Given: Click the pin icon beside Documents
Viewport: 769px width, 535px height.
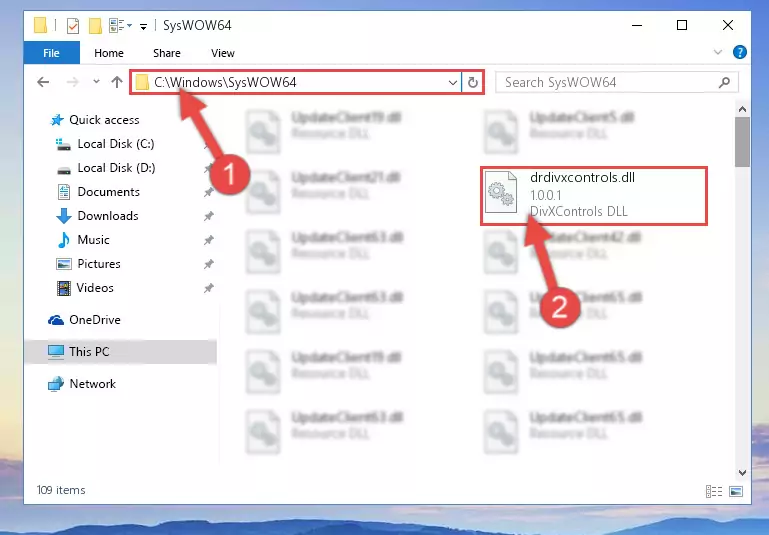Looking at the screenshot, I should click(208, 192).
